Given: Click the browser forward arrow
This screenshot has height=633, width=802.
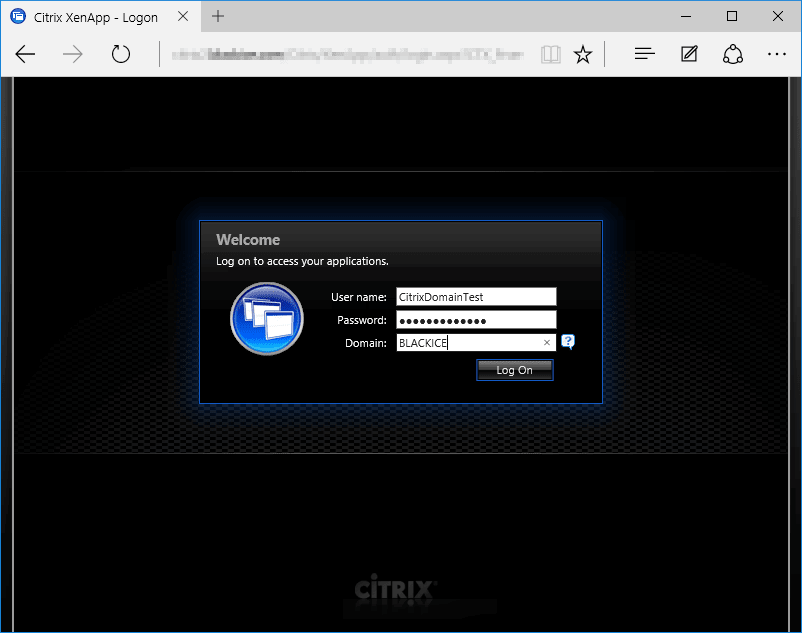Looking at the screenshot, I should click(73, 54).
